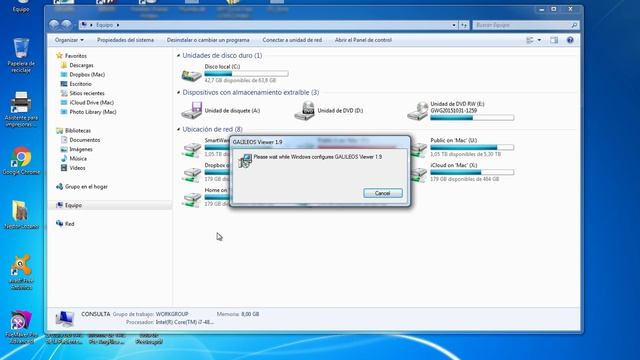Open iCloud Drive (Mac) in Favoritos
Viewport: 640px width, 360px height.
91,103
